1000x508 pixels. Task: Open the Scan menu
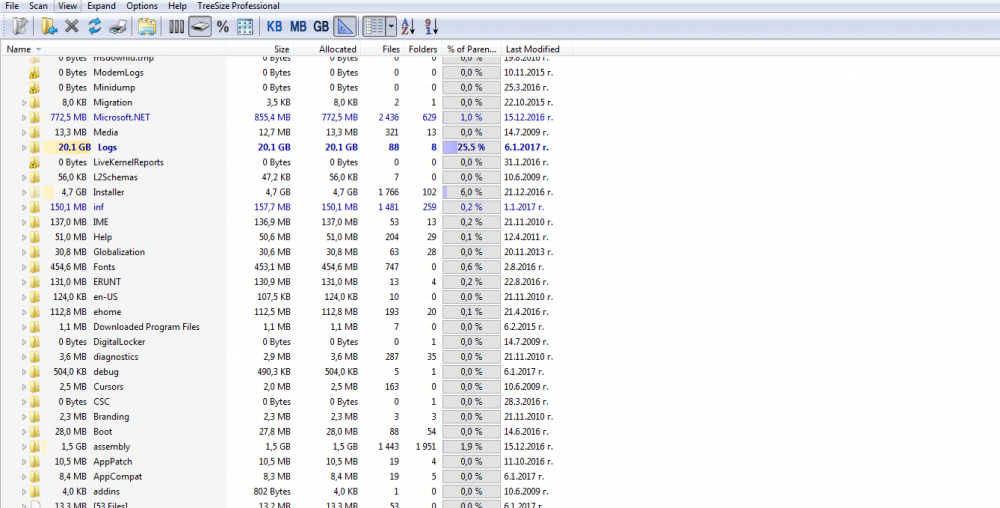38,6
